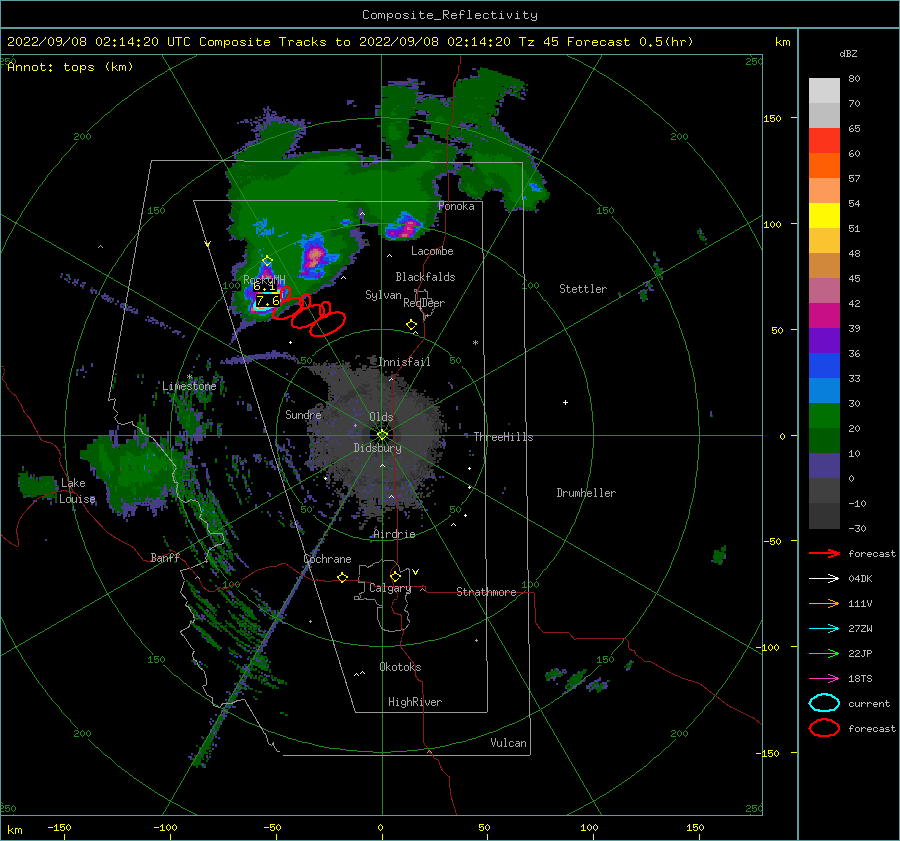This screenshot has height=841, width=900.
Task: Click the Didsbury city label
Action: [378, 448]
